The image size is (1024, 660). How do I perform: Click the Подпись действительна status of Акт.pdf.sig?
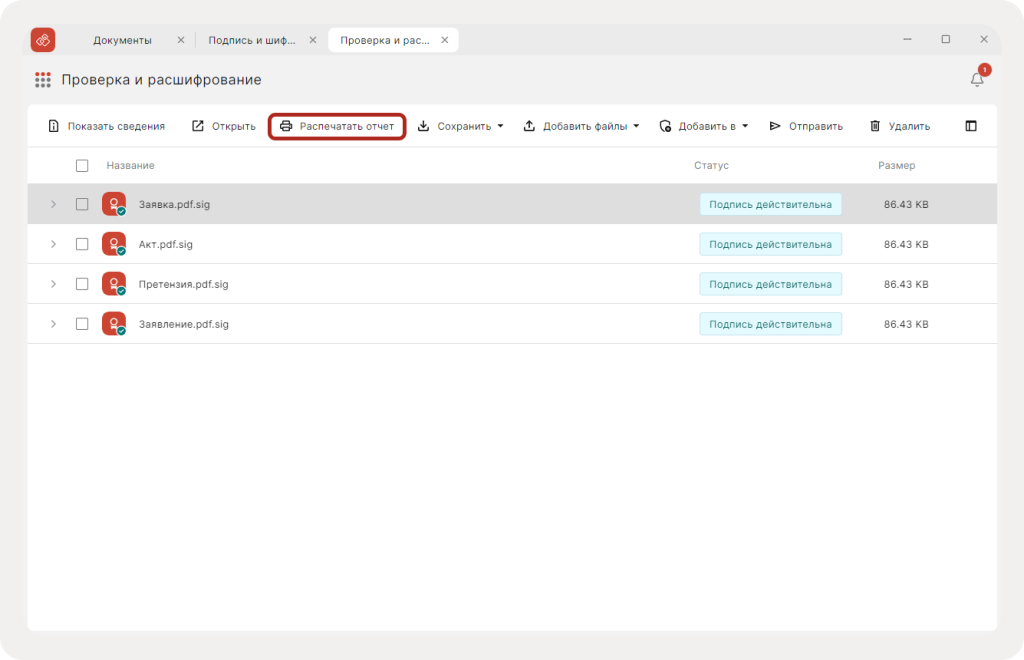click(770, 244)
